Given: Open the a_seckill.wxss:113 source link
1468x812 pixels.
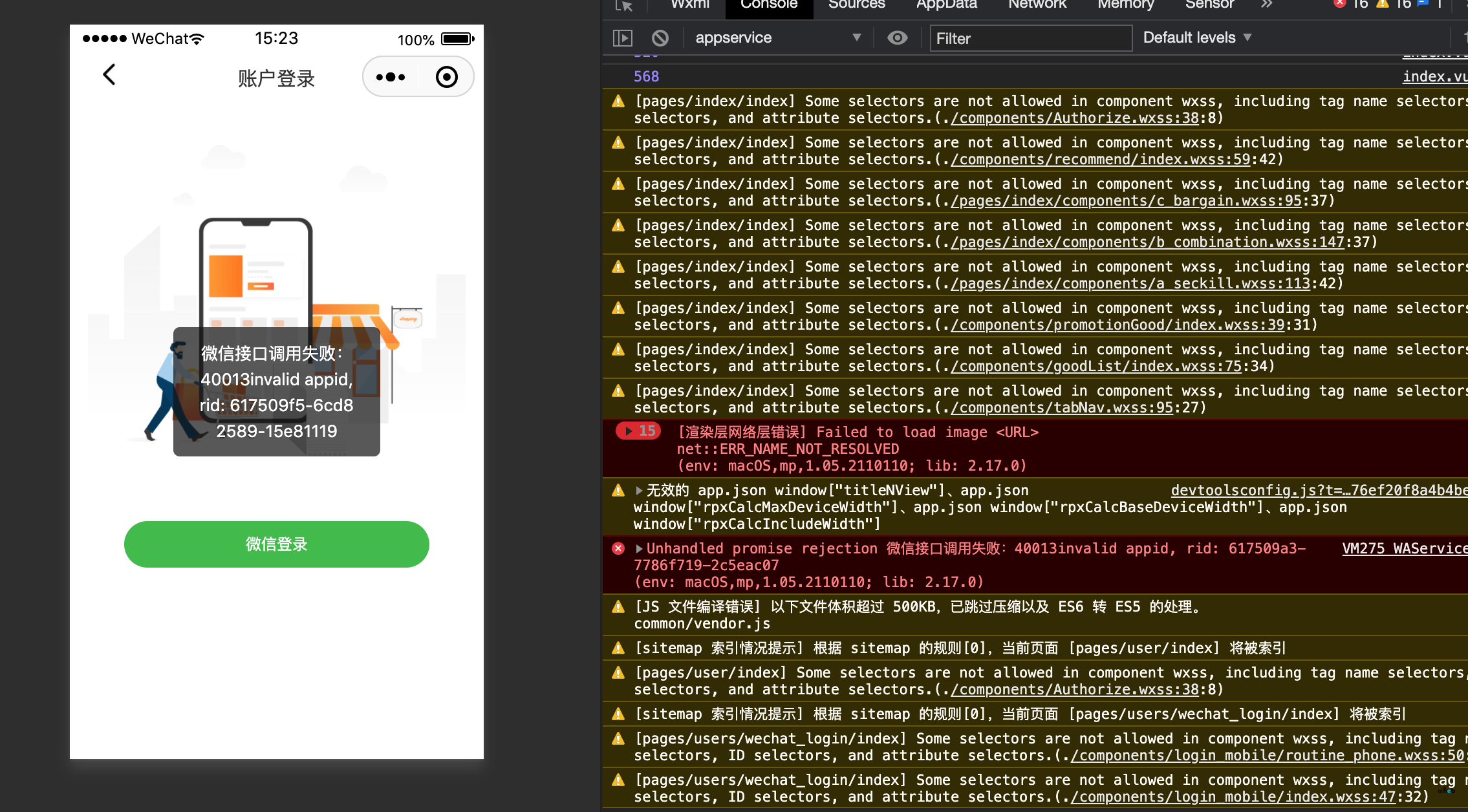Looking at the screenshot, I should (x=1130, y=284).
